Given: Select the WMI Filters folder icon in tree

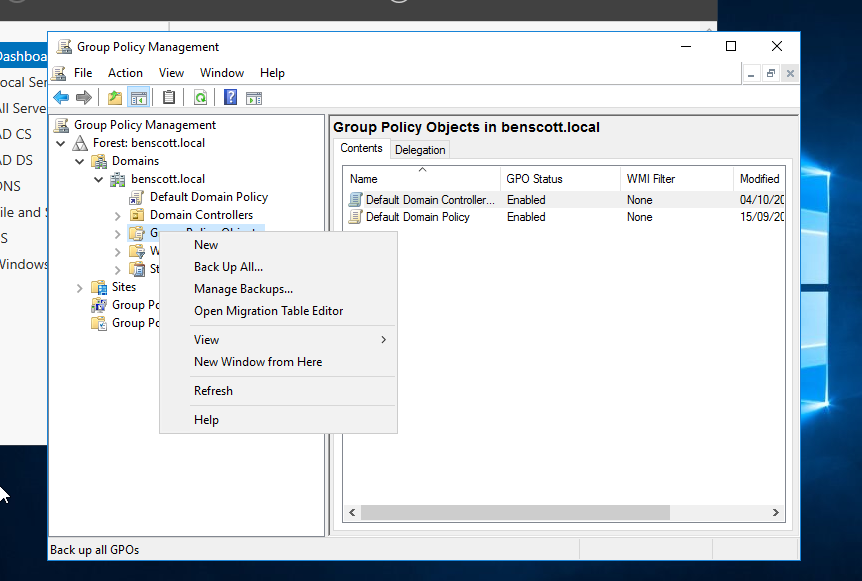Looking at the screenshot, I should (136, 251).
